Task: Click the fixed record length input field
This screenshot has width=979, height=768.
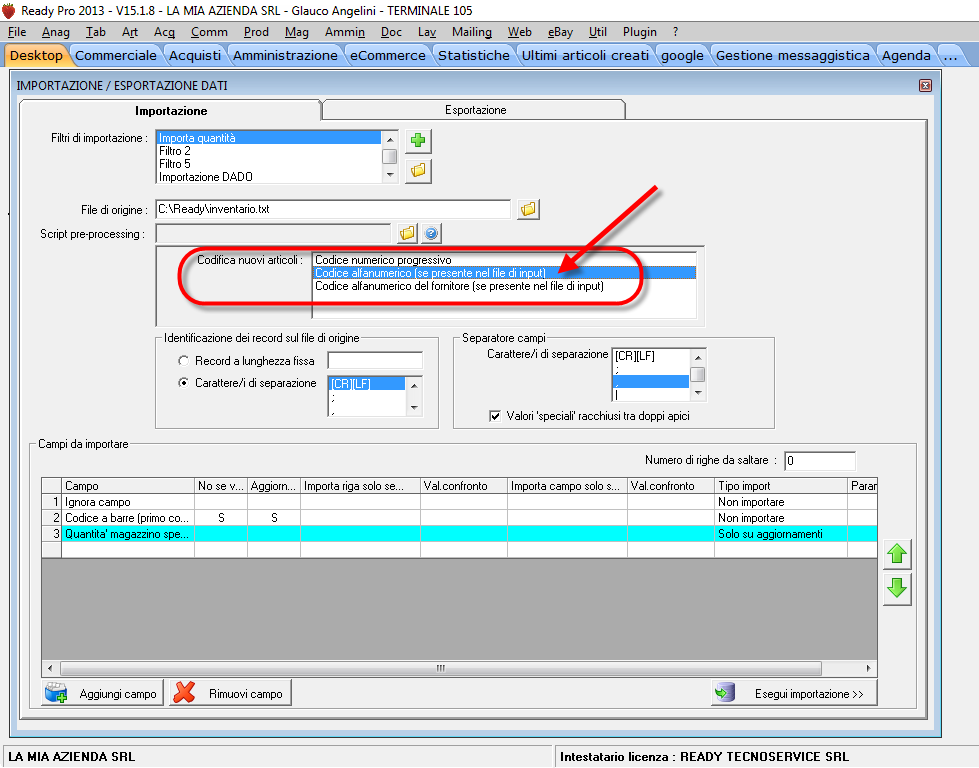Action: pos(375,360)
